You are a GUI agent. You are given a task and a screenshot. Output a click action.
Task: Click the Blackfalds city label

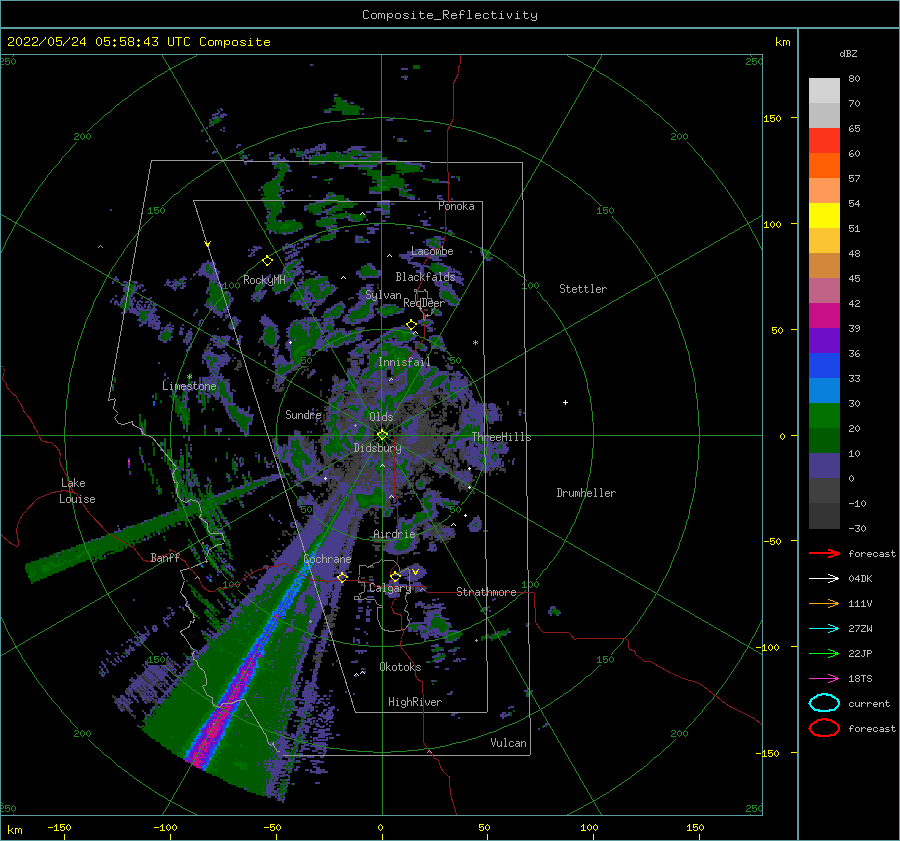[x=425, y=277]
